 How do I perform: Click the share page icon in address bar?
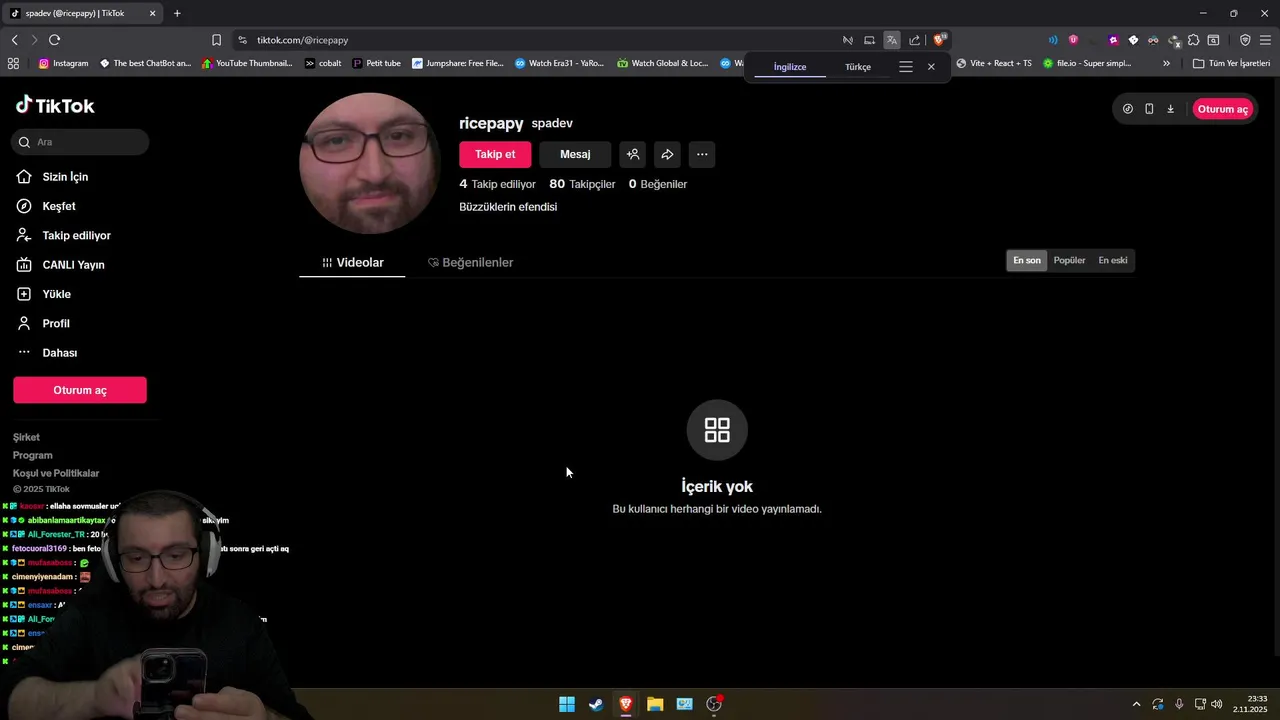[x=914, y=40]
